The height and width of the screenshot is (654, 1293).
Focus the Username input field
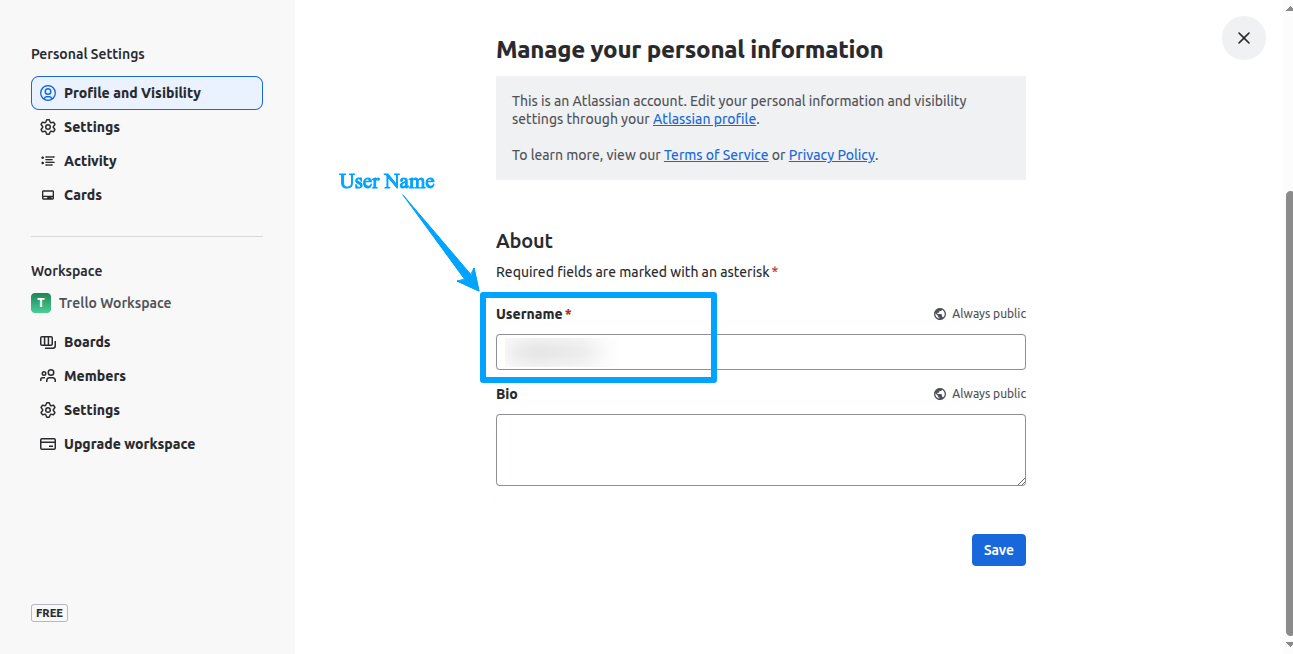click(761, 352)
